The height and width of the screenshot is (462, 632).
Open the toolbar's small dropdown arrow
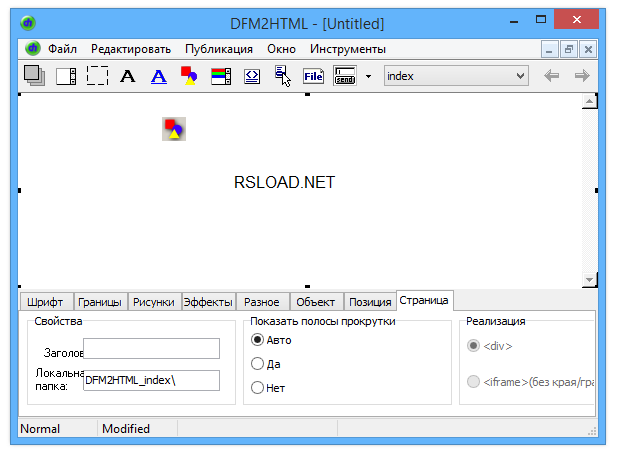click(368, 76)
